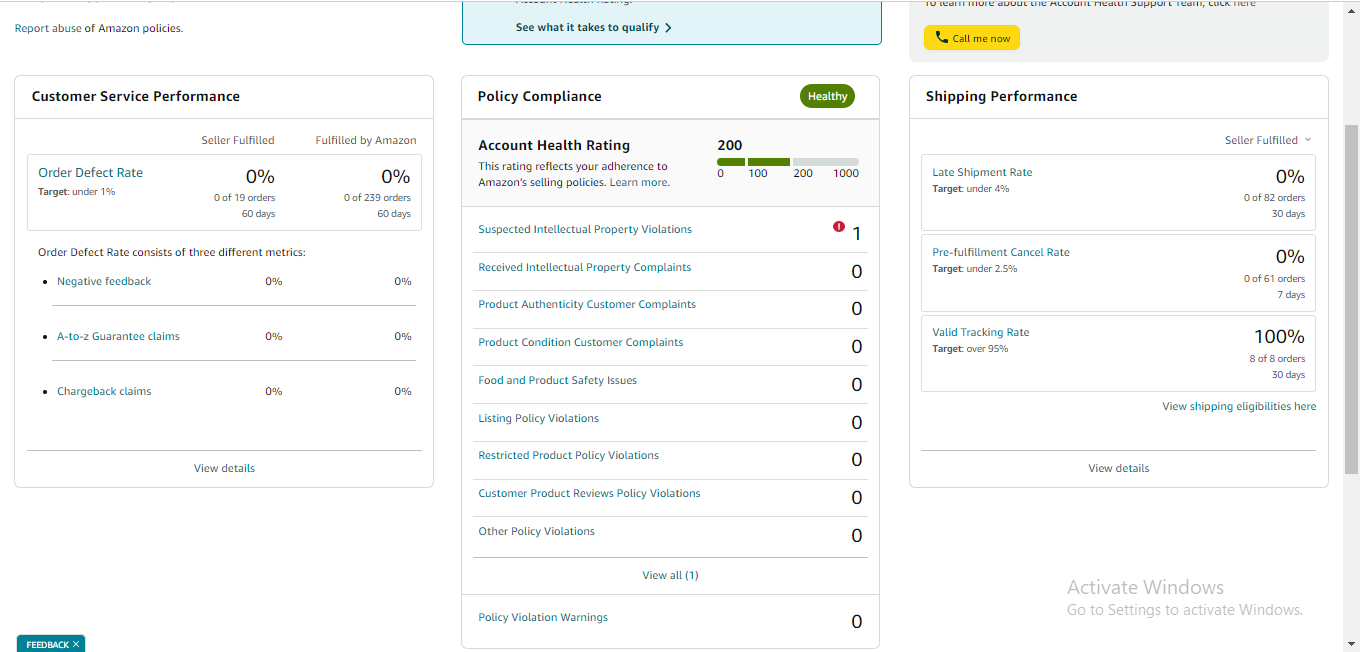This screenshot has width=1360, height=652.
Task: View details of Shipping Performance
Action: pyautogui.click(x=1118, y=468)
